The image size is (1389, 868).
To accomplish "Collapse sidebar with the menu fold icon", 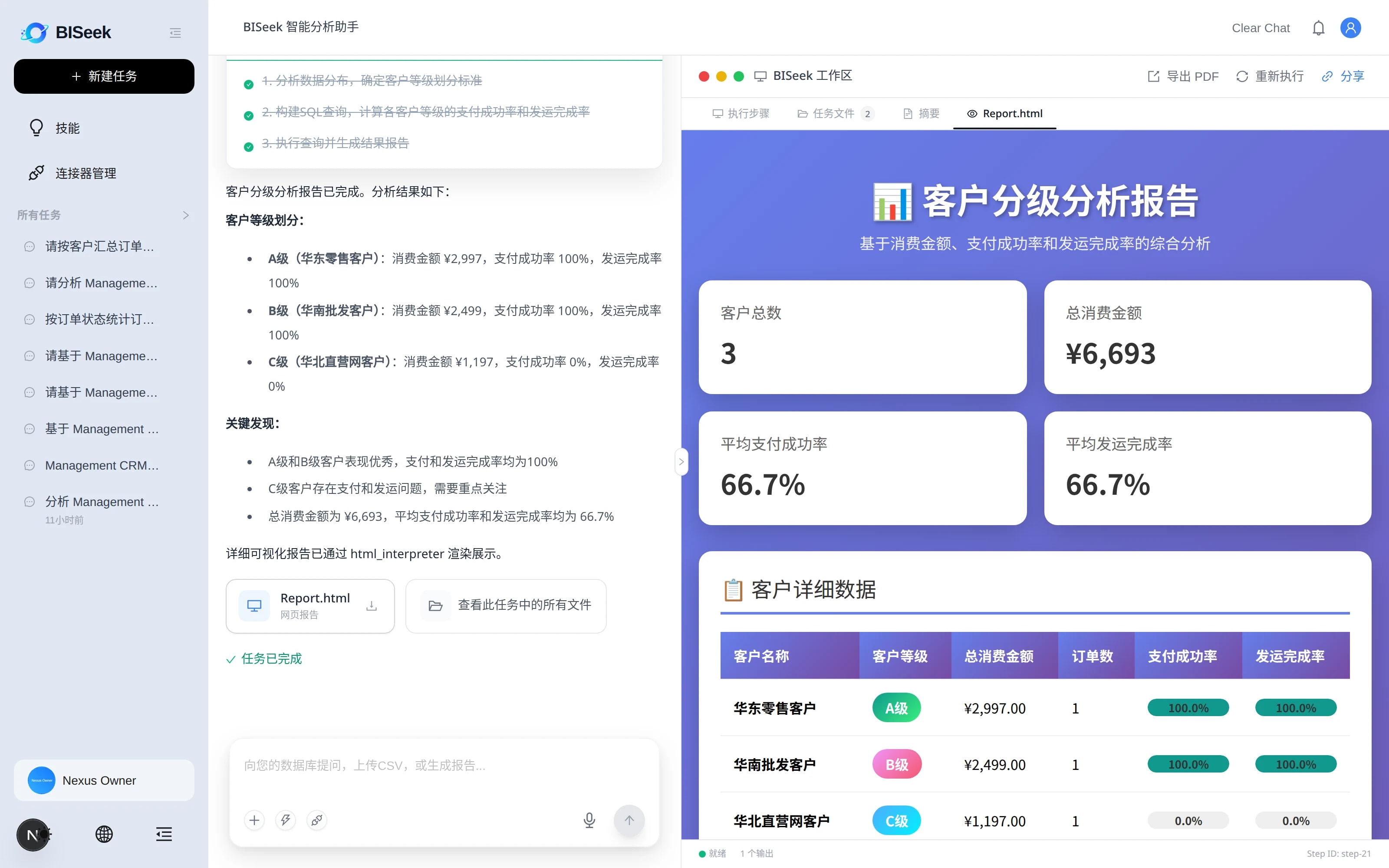I will (x=175, y=33).
